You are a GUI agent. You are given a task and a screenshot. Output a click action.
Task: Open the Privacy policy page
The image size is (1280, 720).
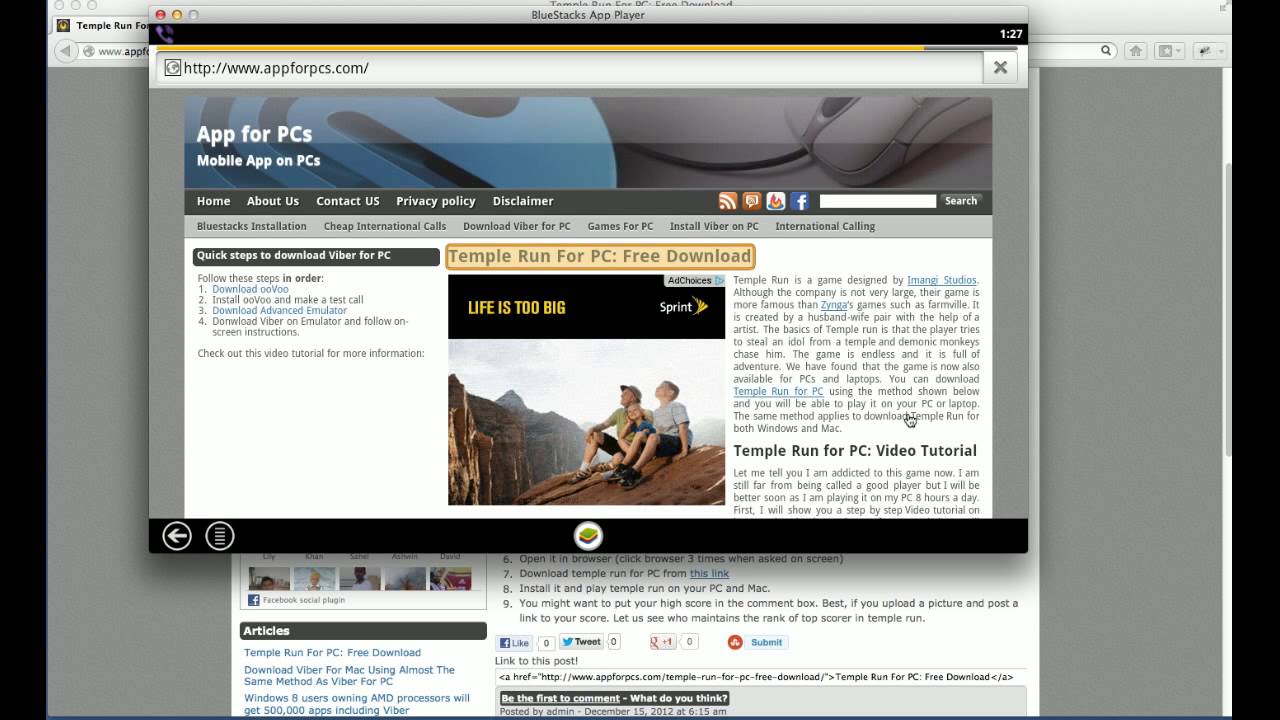436,201
